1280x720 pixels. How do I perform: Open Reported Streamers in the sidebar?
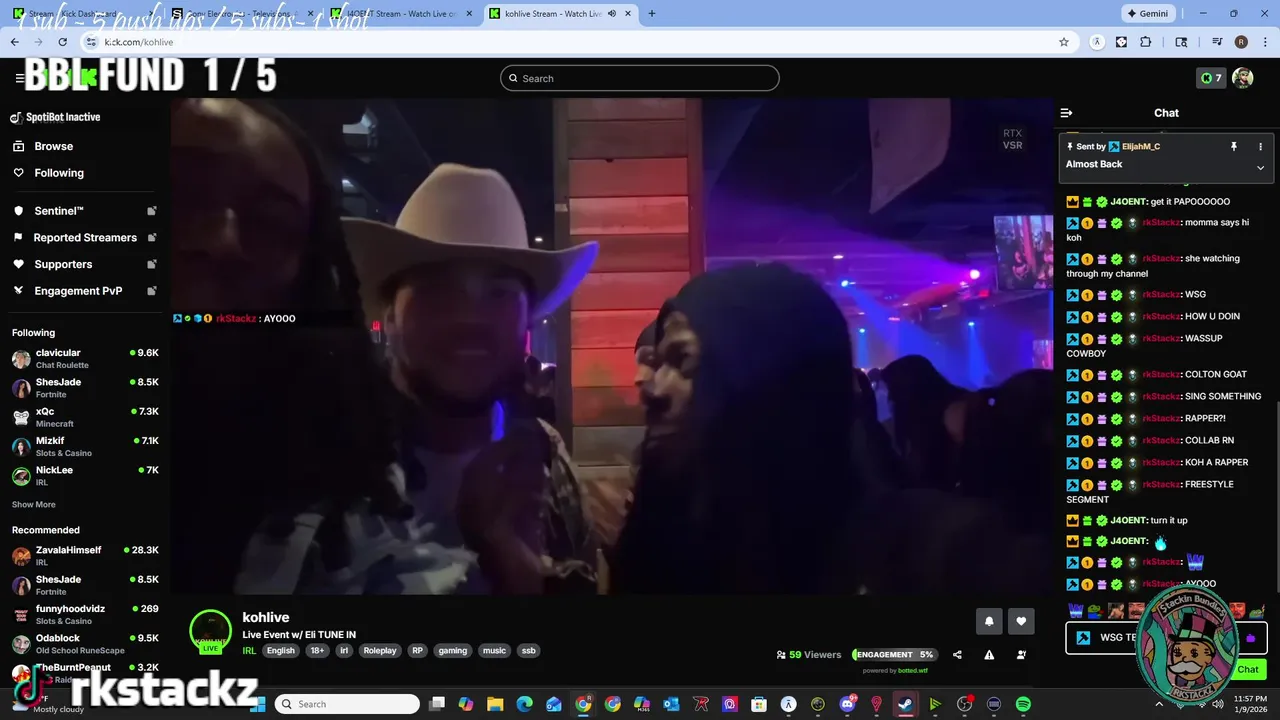click(84, 238)
